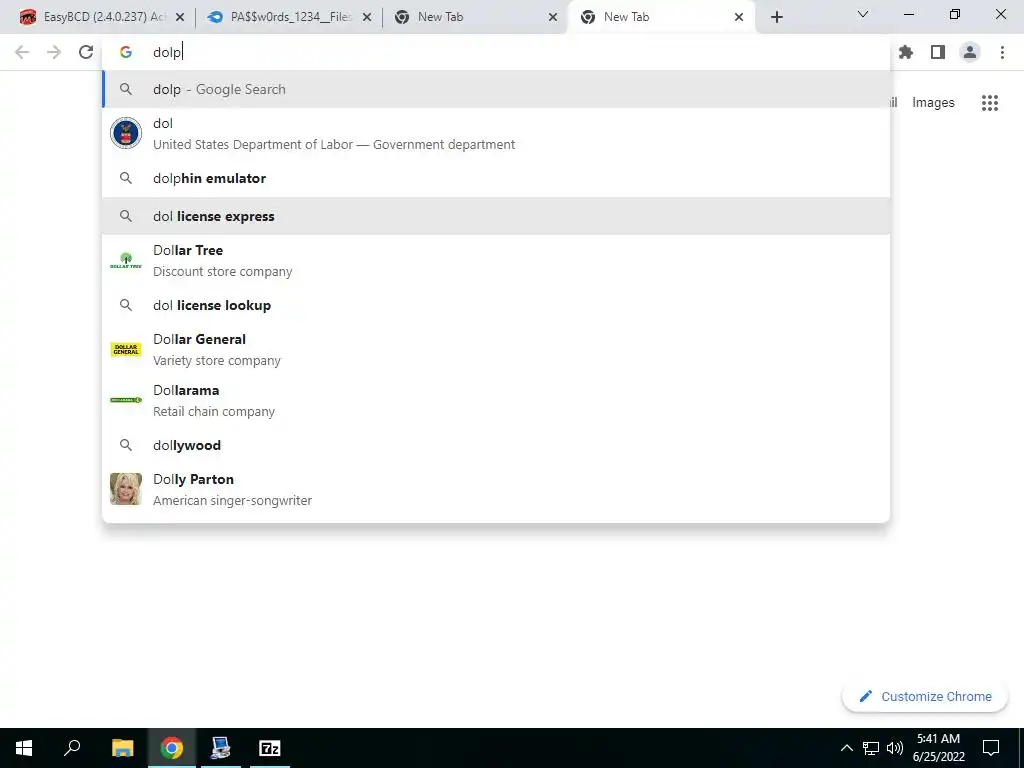Open the Windows Start menu
The width and height of the screenshot is (1024, 768).
(x=24, y=748)
